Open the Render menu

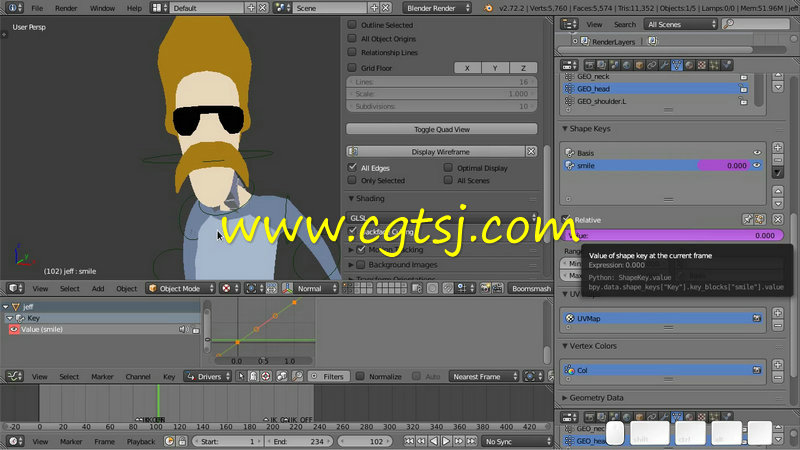coord(66,8)
